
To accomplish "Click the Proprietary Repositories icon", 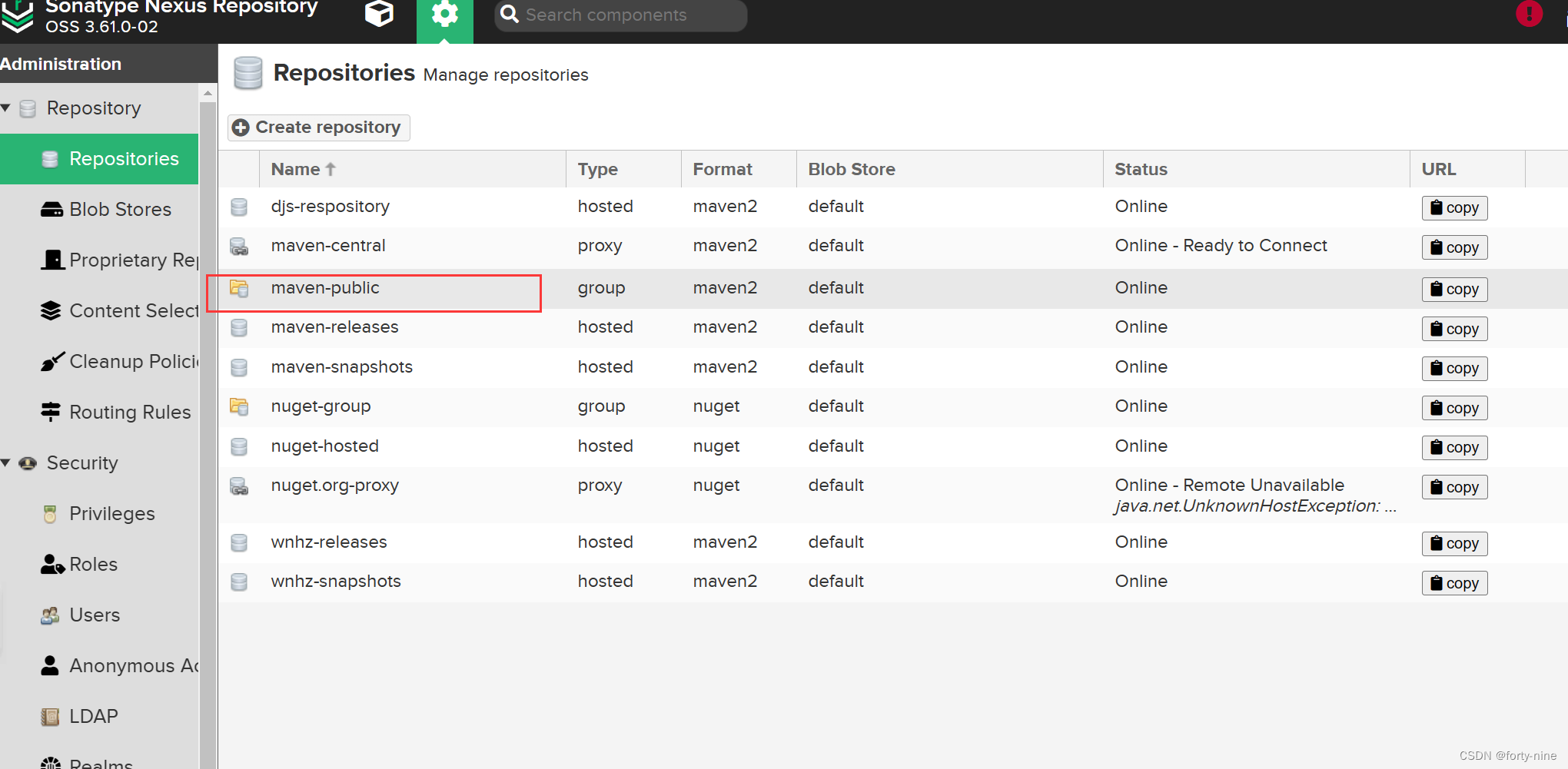I will pos(51,260).
